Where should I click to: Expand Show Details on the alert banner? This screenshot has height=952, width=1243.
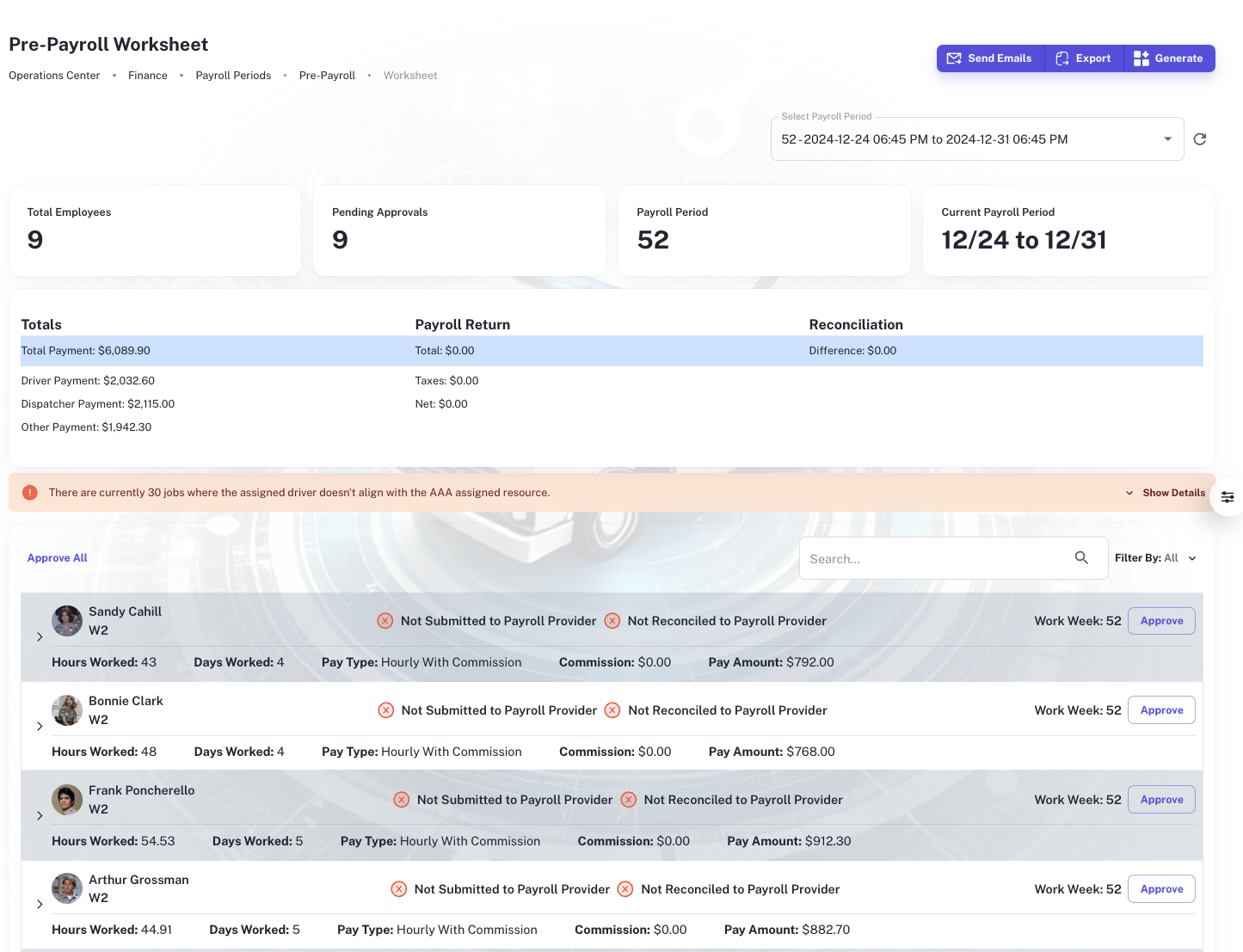click(1173, 492)
